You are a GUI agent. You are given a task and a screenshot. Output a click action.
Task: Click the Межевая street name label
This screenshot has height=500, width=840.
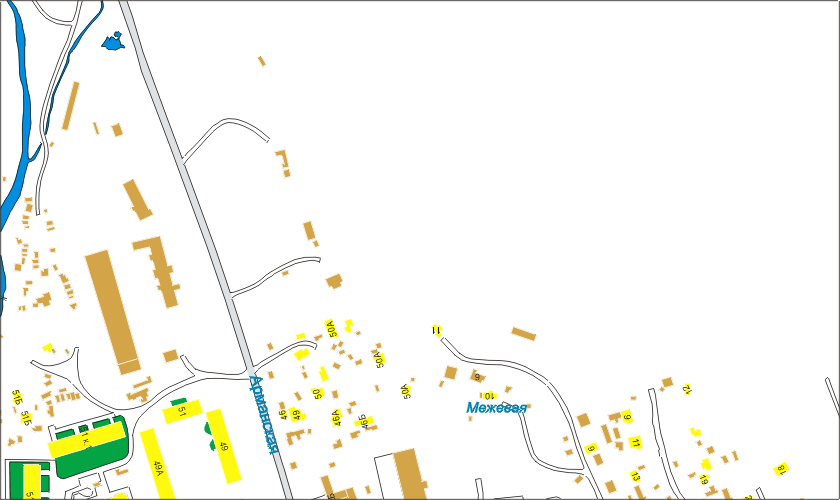(496, 407)
